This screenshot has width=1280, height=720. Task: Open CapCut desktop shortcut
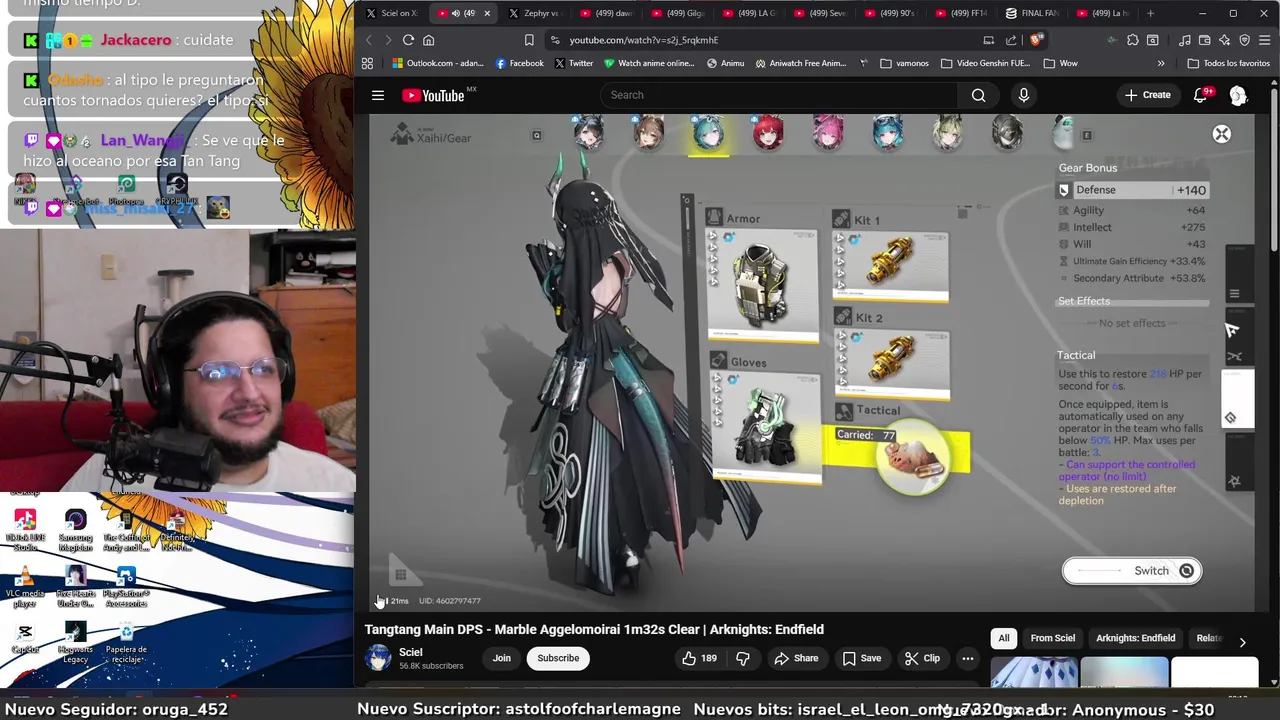pos(25,639)
